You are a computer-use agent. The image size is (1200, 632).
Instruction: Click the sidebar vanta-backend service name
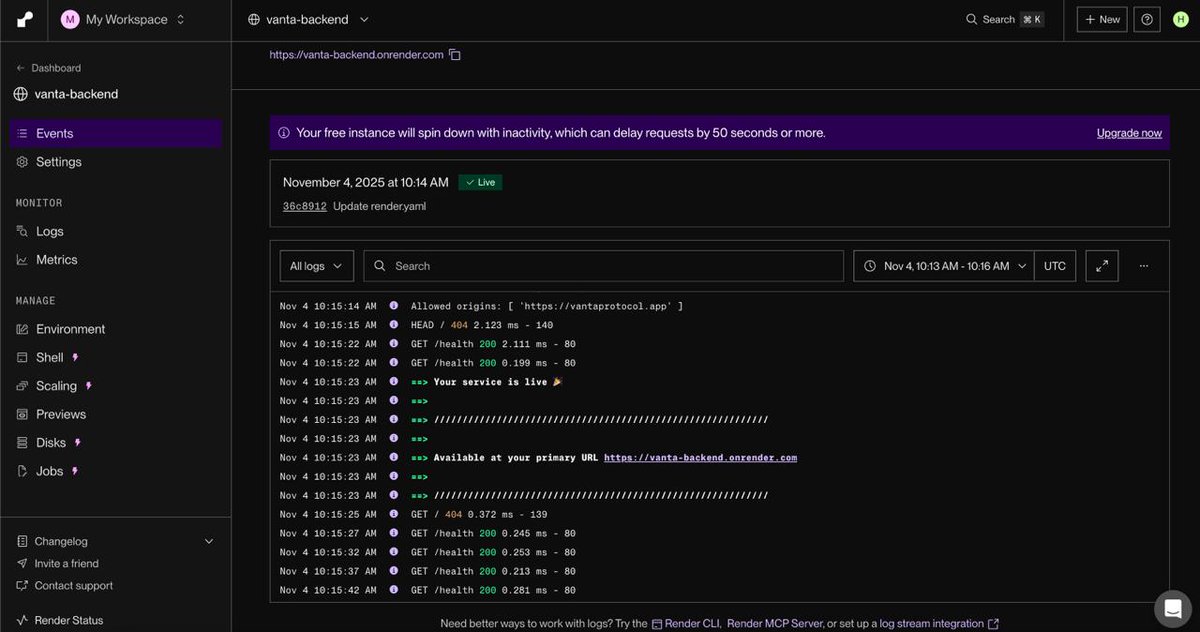tap(76, 94)
